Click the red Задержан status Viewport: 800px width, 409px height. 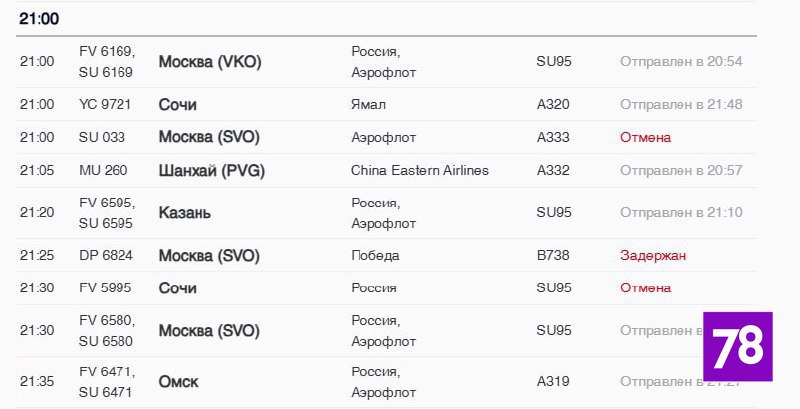tap(653, 255)
